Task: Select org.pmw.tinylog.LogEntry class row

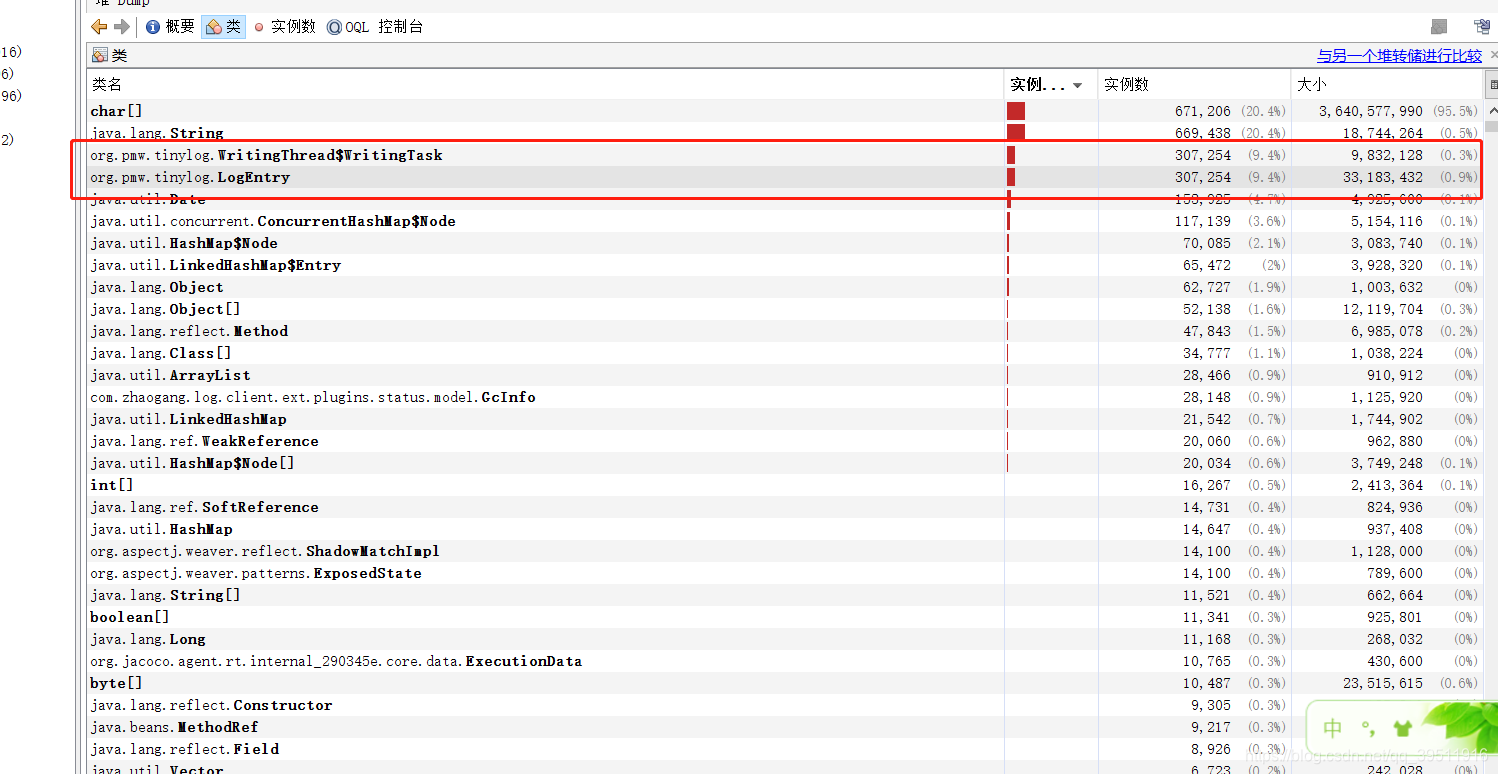Action: (785, 177)
